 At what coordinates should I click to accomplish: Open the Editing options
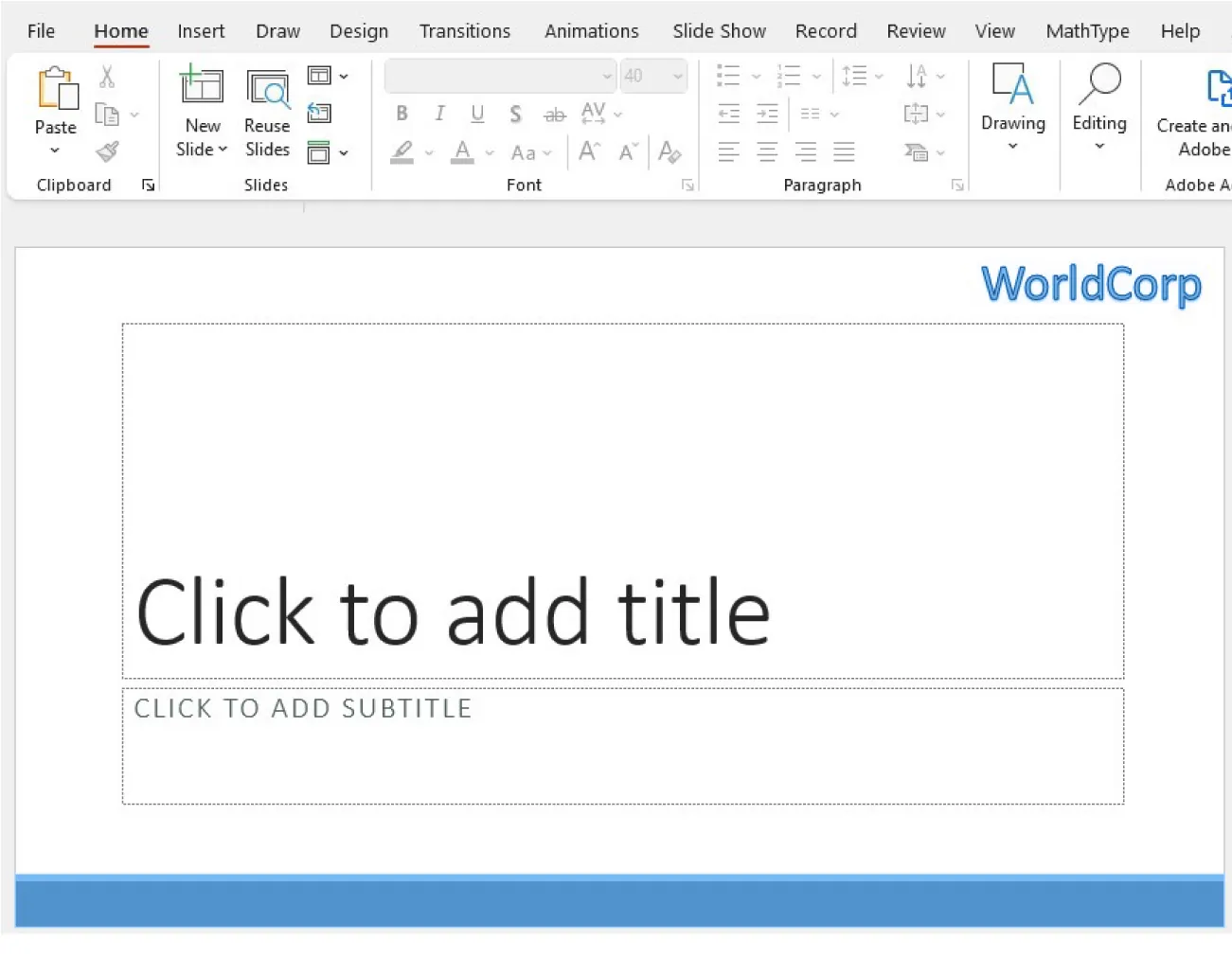(1098, 106)
